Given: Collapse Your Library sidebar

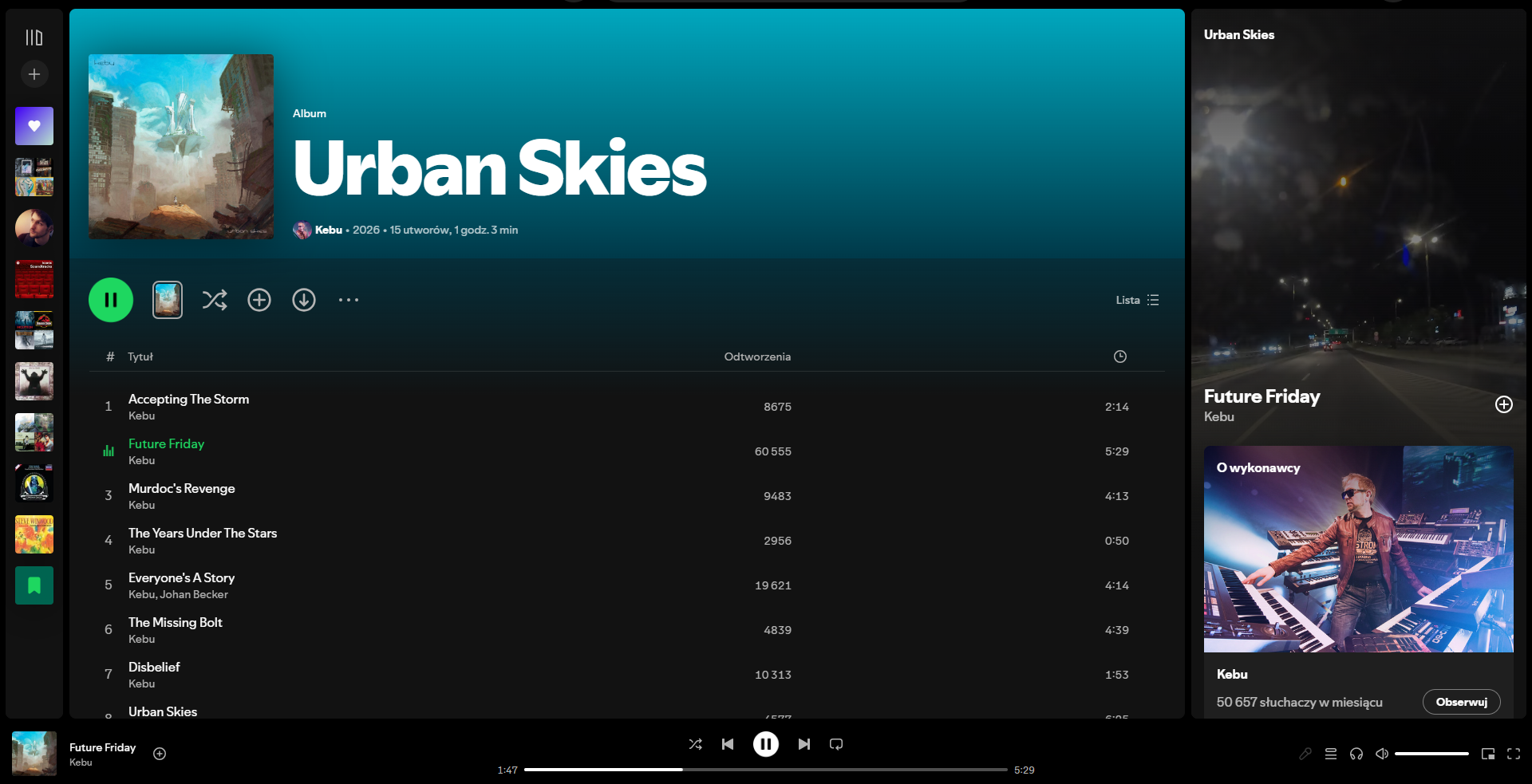Looking at the screenshot, I should [x=34, y=37].
